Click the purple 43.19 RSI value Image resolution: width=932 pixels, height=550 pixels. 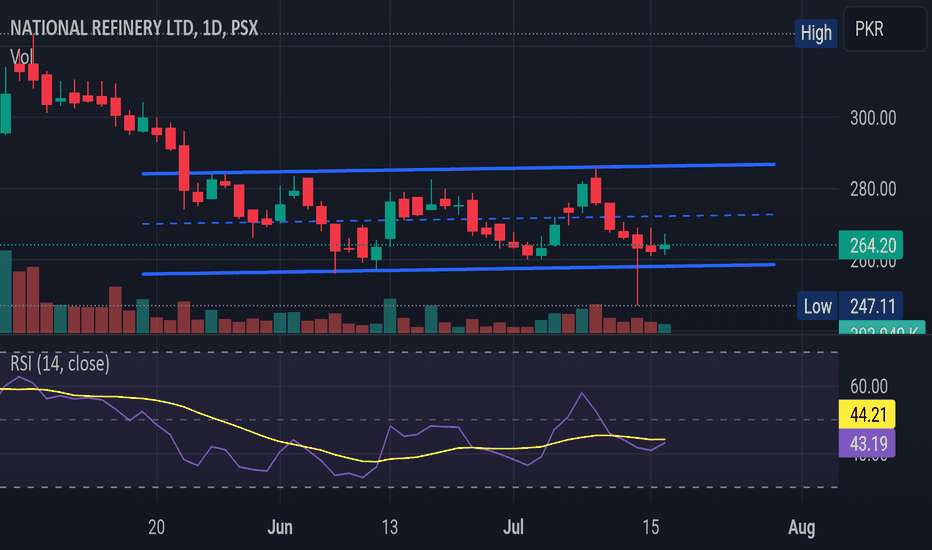[x=867, y=444]
